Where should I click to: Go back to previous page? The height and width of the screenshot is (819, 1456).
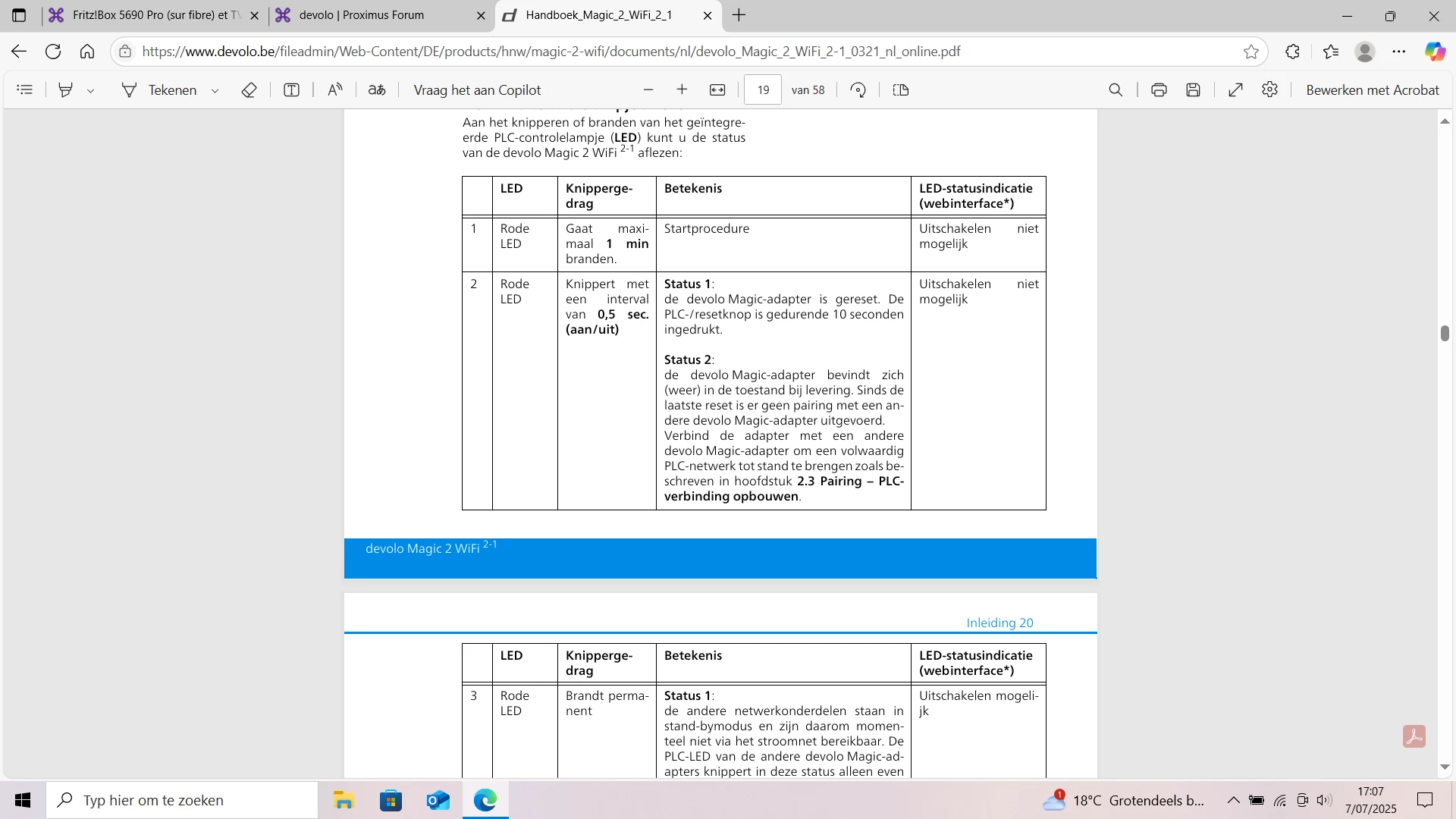pos(19,52)
